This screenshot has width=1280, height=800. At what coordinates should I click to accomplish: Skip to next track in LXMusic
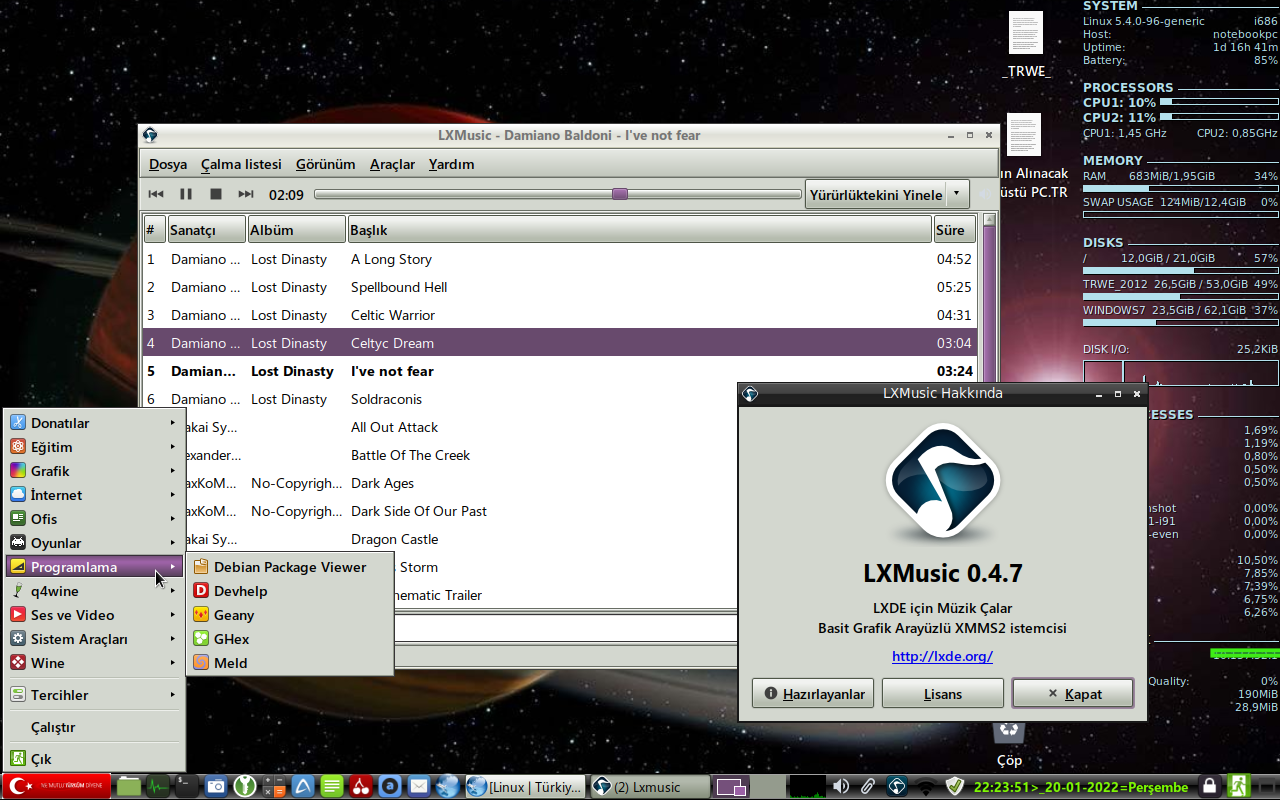(246, 194)
